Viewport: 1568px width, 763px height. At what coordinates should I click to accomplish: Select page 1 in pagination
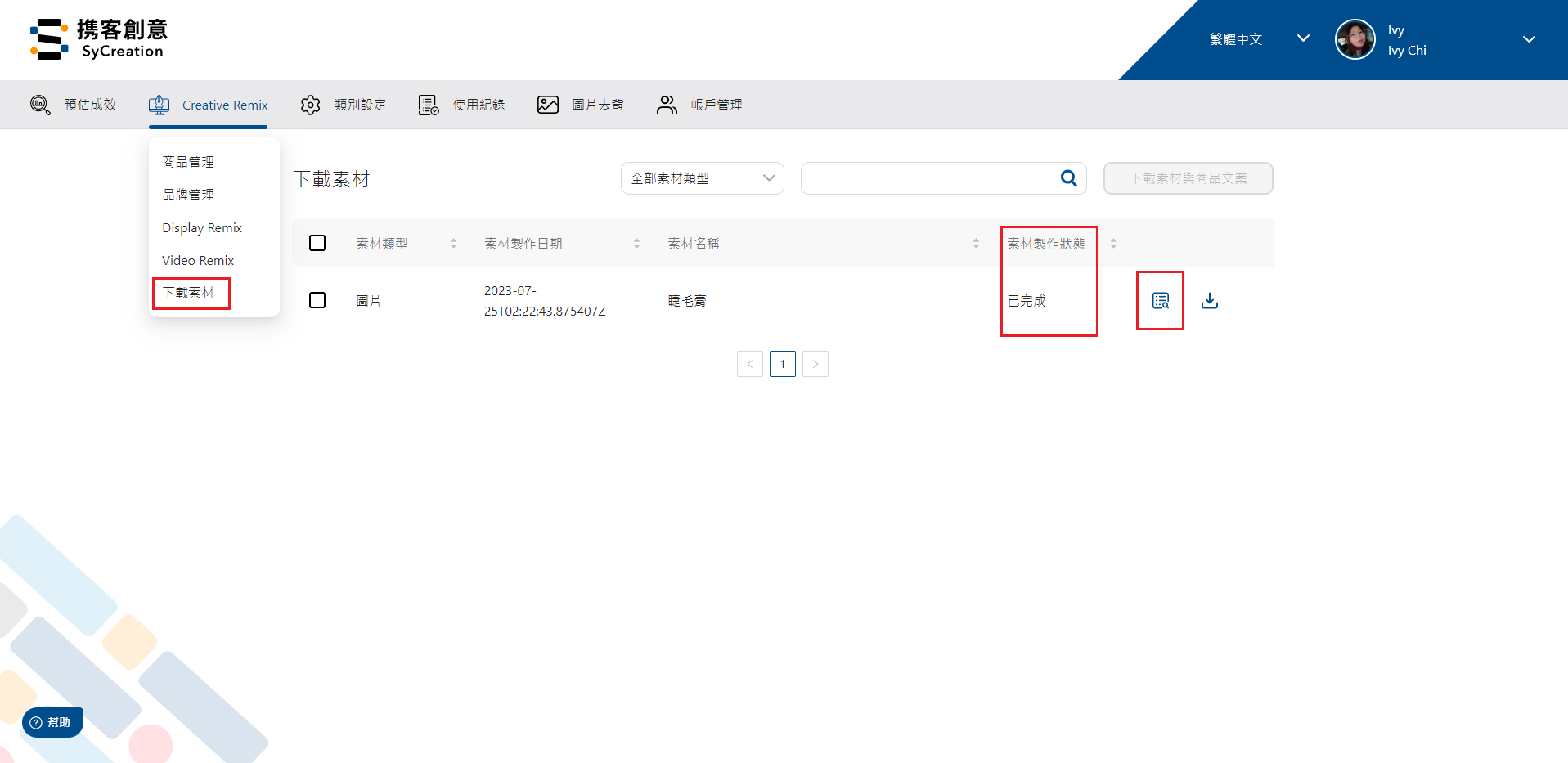coord(783,364)
